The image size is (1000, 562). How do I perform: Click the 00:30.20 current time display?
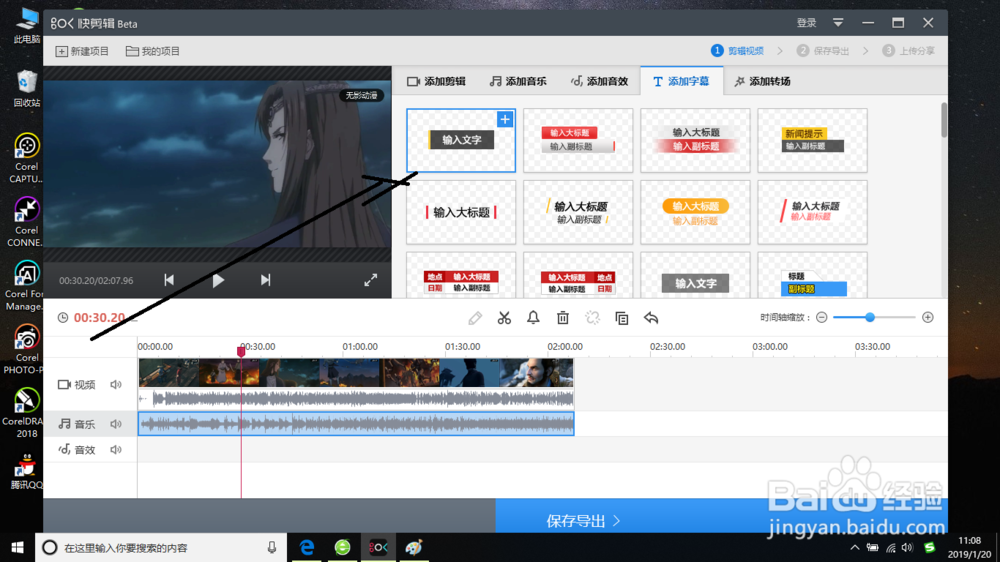(99, 318)
